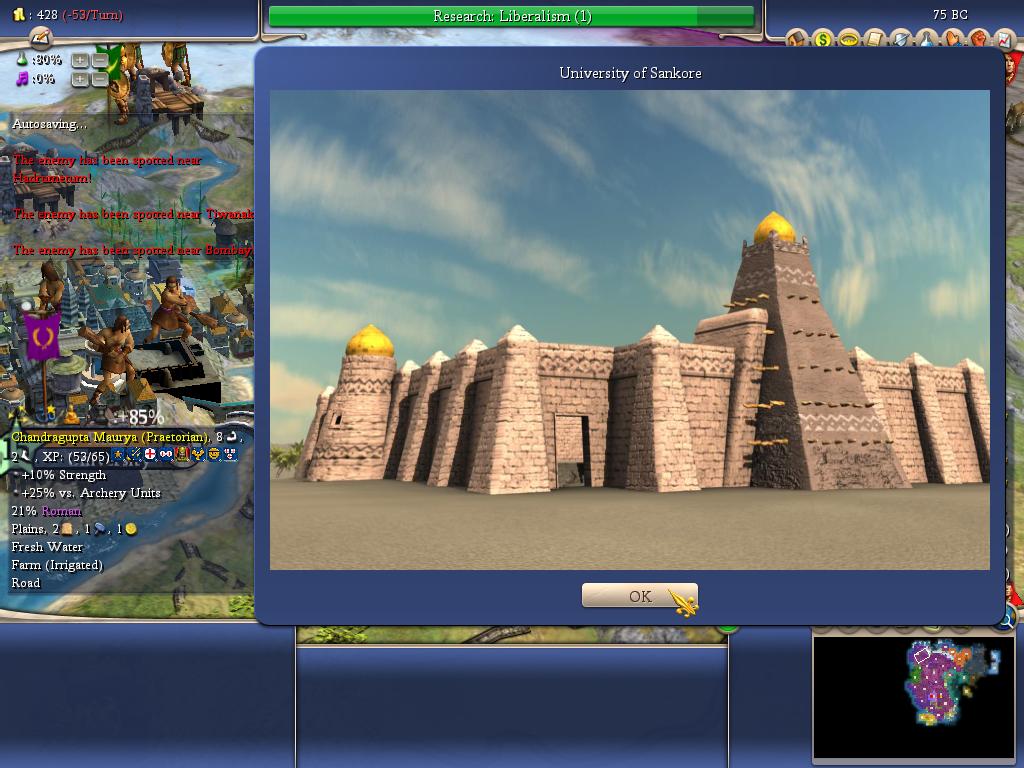Open the Foreign Advisor scroll icon
Image resolution: width=1024 pixels, height=768 pixels.
point(875,40)
